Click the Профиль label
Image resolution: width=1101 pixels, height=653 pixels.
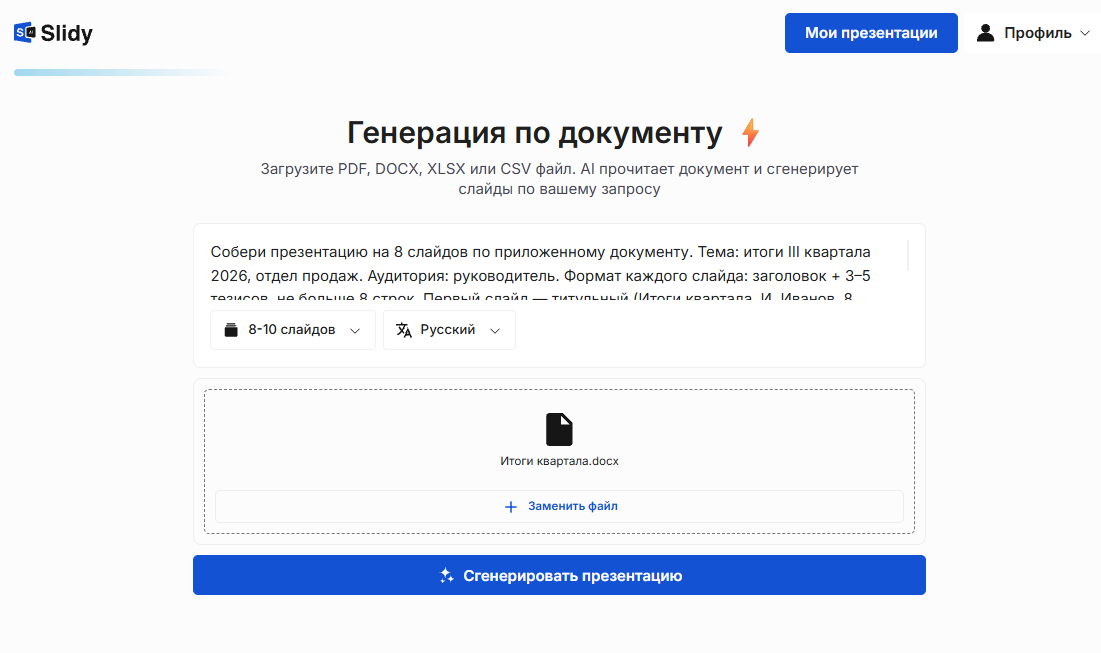[x=1038, y=33]
